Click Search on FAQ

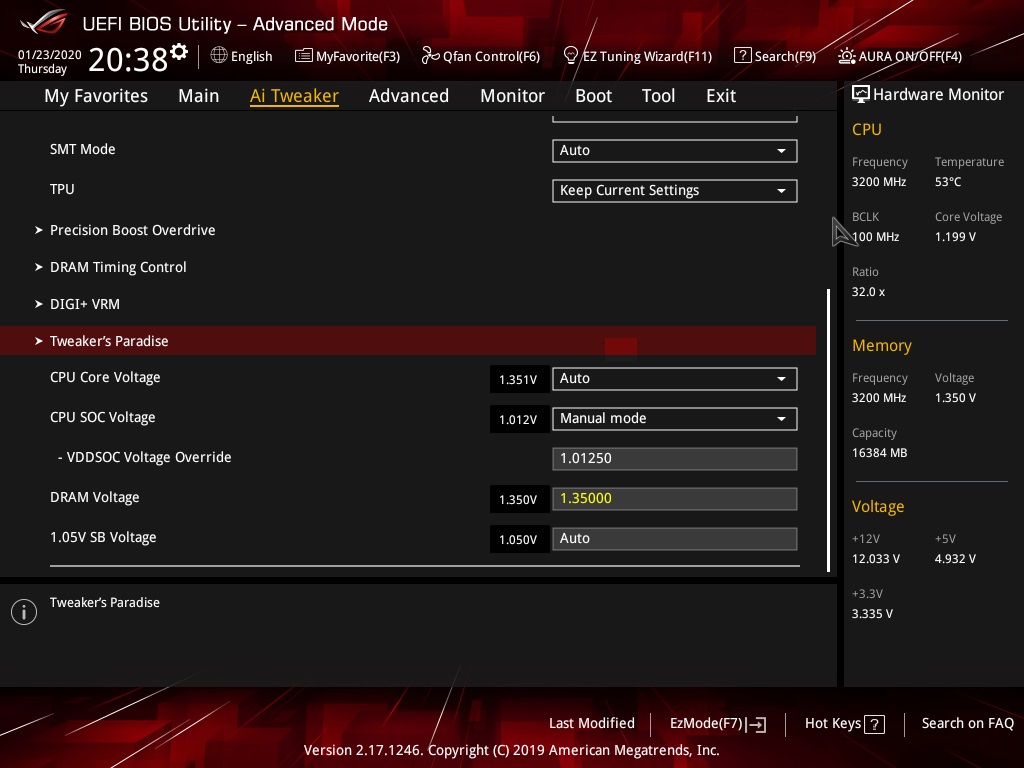click(x=968, y=724)
